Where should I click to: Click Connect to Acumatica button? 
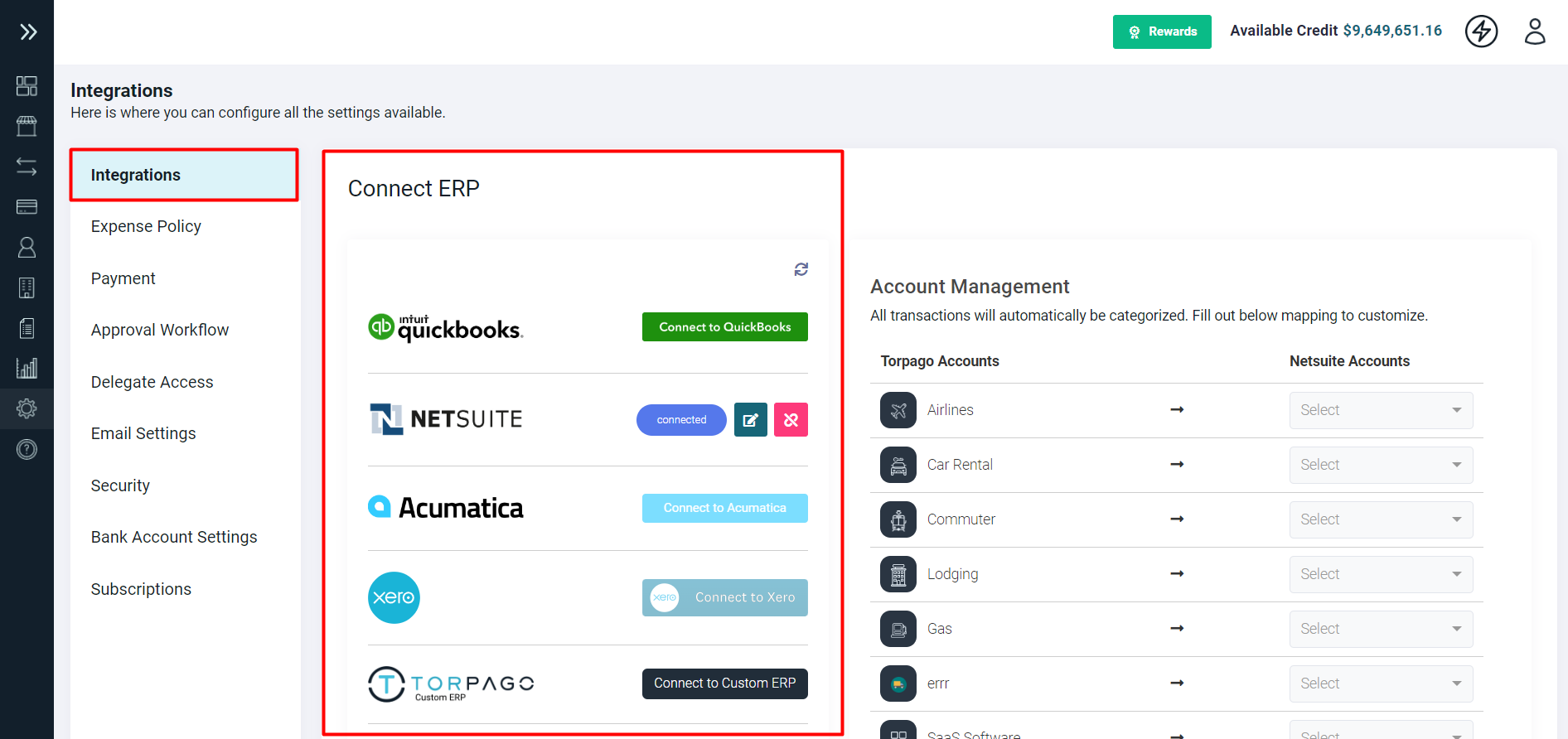[x=724, y=508]
